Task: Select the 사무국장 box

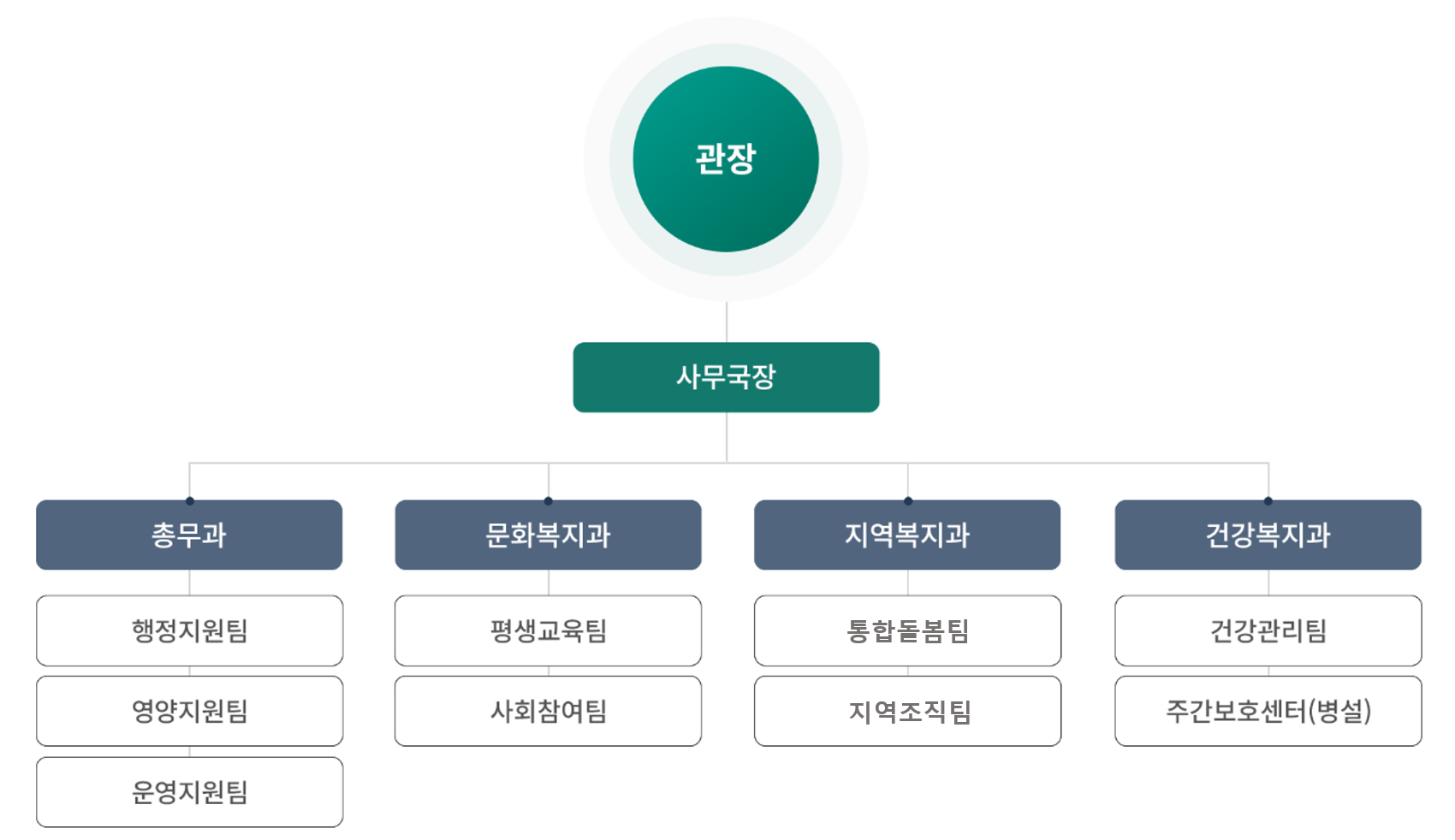Action: click(726, 377)
